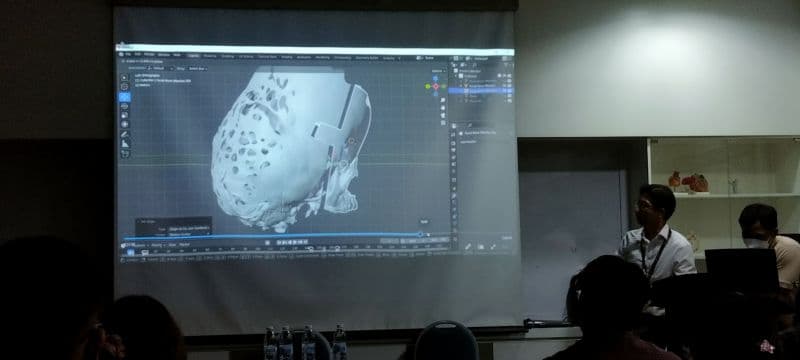Click jump to start playback button
Screen dimensions: 800x360
coord(279,242)
